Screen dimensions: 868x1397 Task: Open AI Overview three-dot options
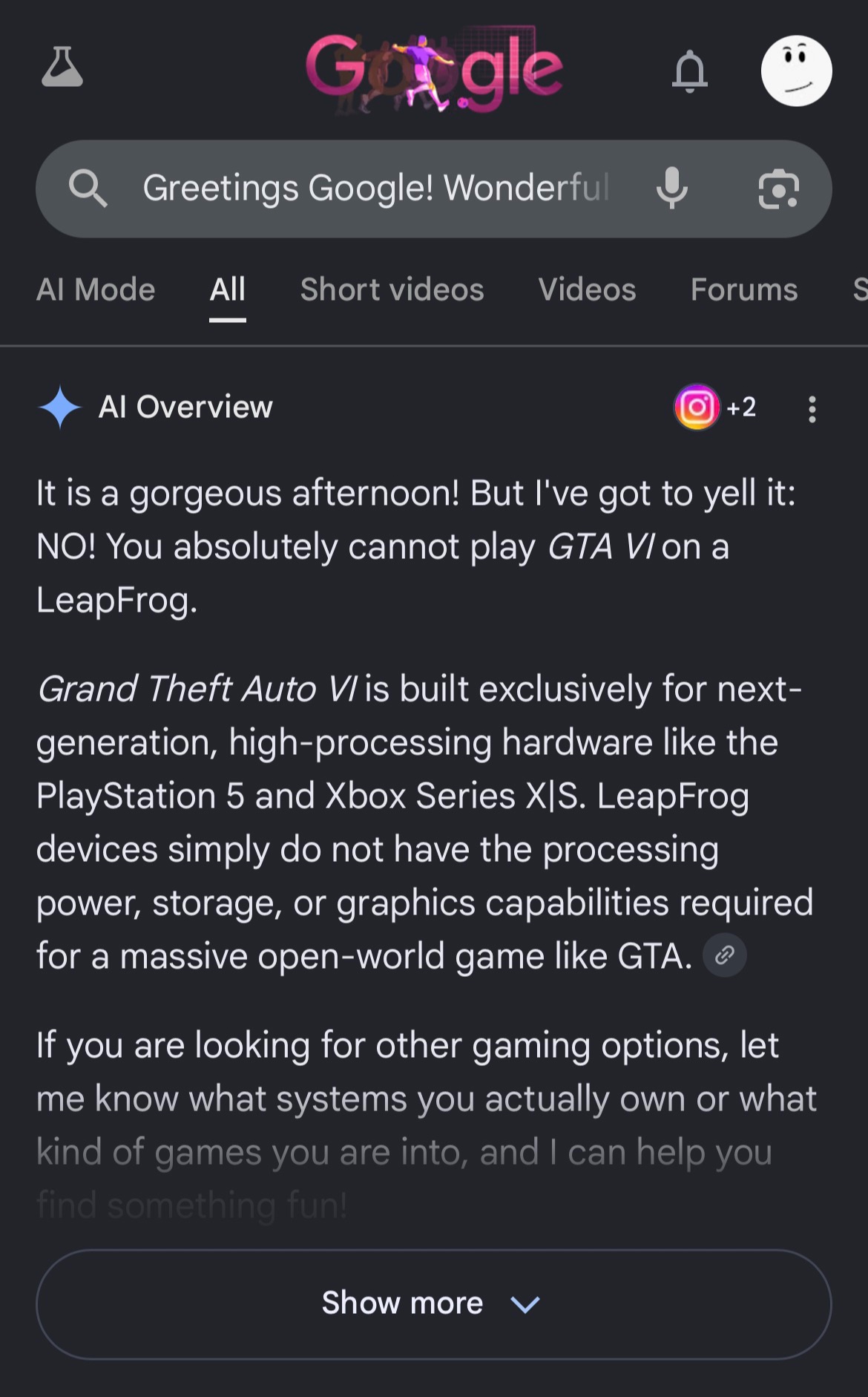[812, 409]
